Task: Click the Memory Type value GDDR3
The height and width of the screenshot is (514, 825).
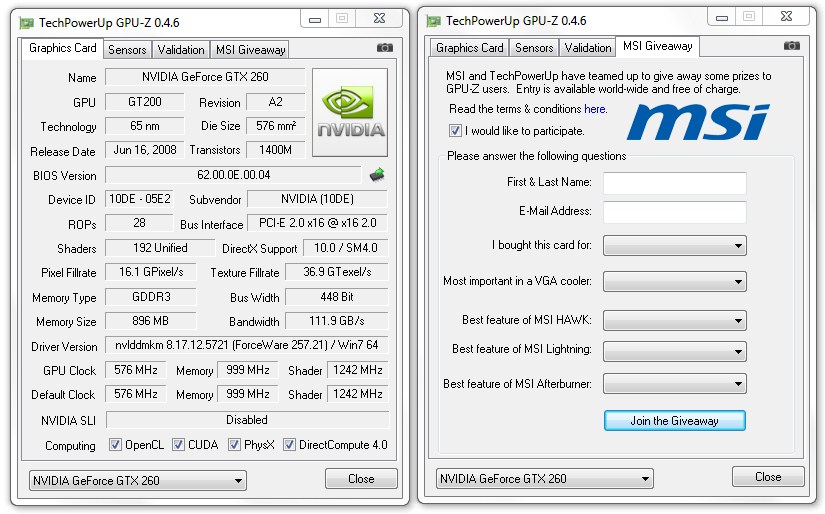Action: pyautogui.click(x=150, y=297)
